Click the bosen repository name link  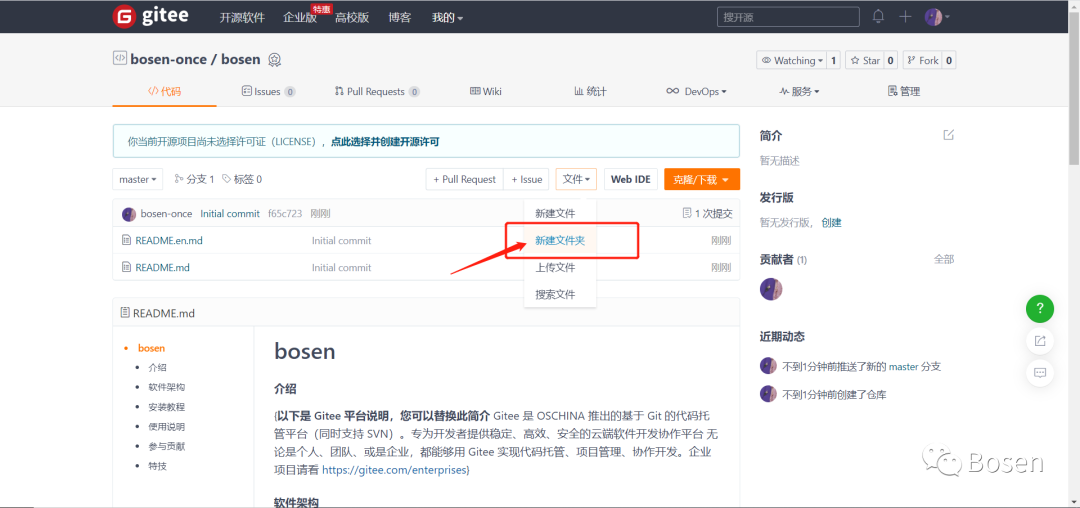point(241,59)
